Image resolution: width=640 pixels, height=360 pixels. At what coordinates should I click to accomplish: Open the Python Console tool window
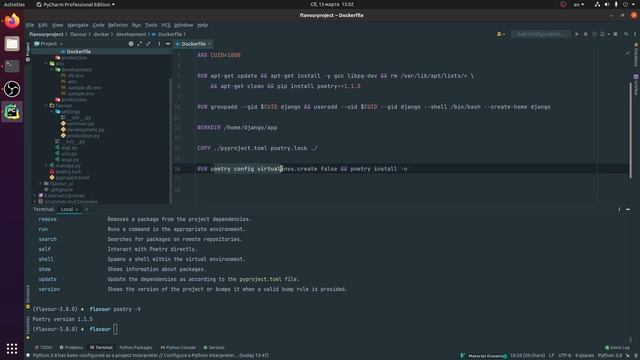coord(178,348)
